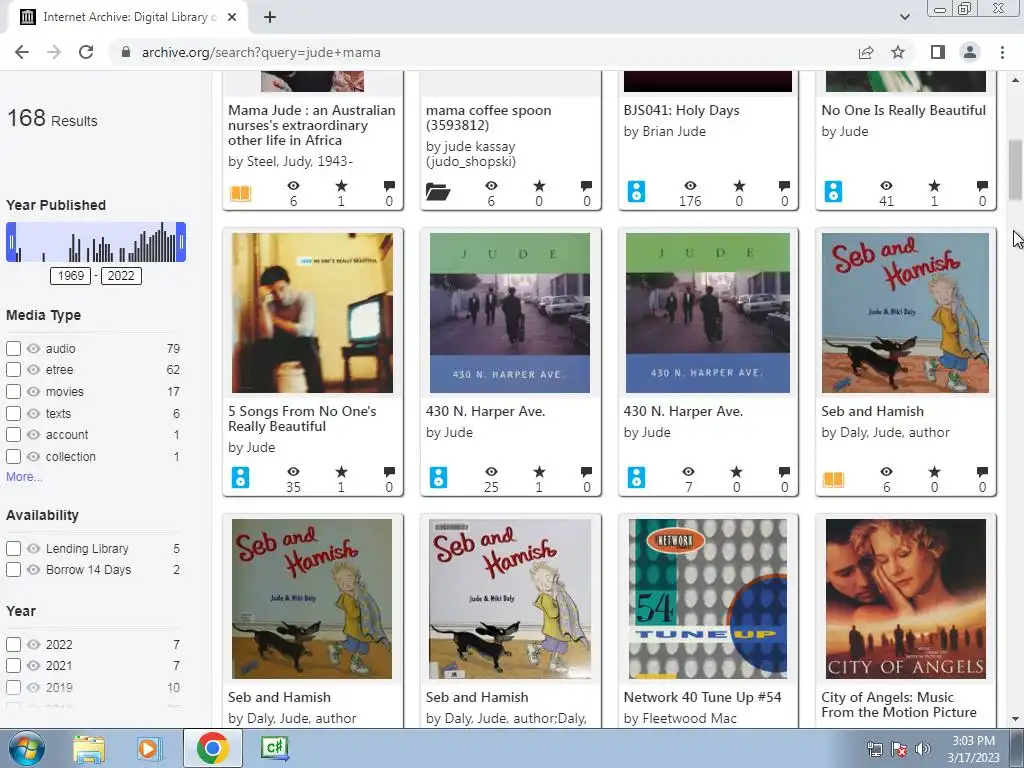
Task: Click the favorites star on the Mama Jude card
Action: pos(342,186)
